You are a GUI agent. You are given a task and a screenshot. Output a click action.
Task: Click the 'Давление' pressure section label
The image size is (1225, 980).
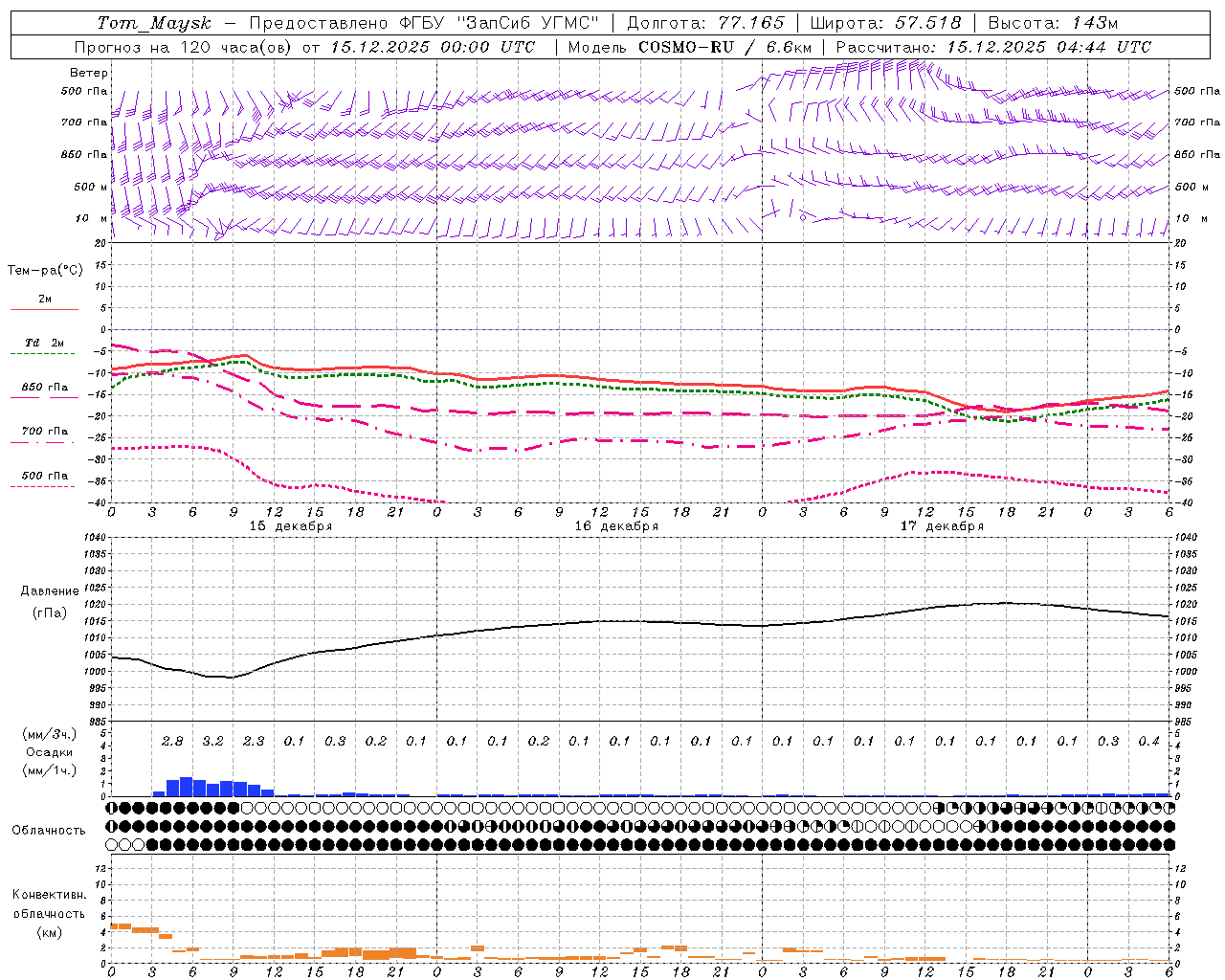tap(50, 590)
